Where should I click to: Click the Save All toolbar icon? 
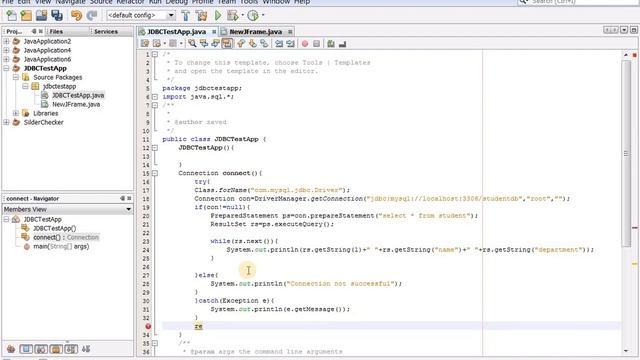coord(57,16)
